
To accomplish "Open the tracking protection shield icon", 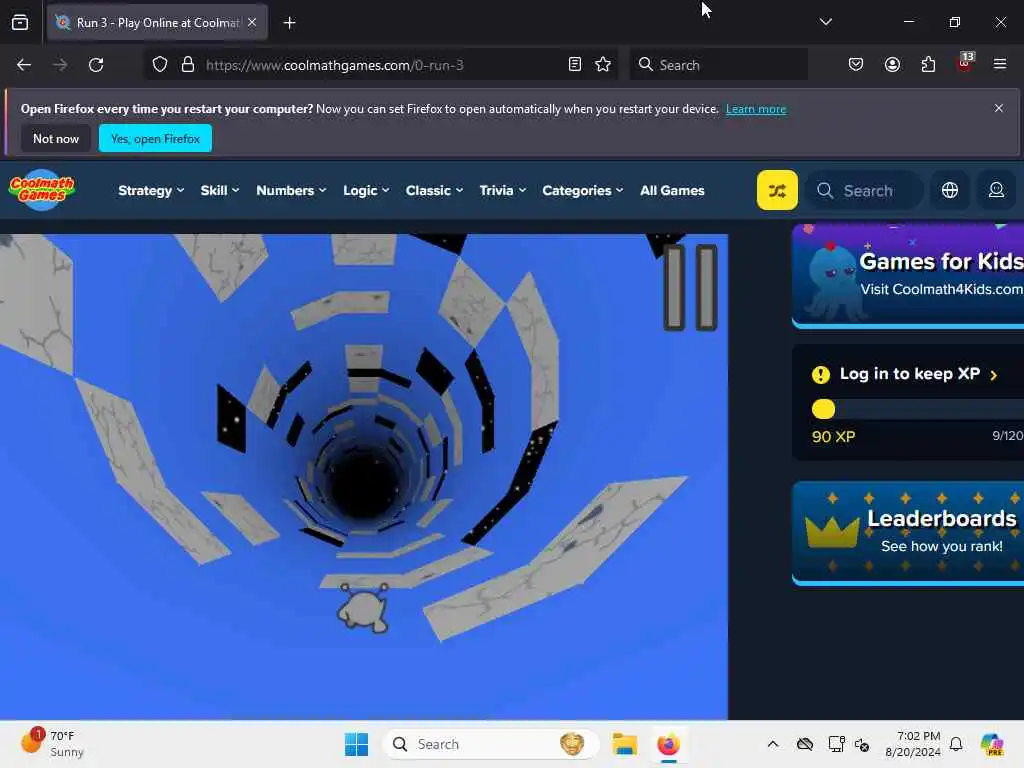I will click(160, 65).
